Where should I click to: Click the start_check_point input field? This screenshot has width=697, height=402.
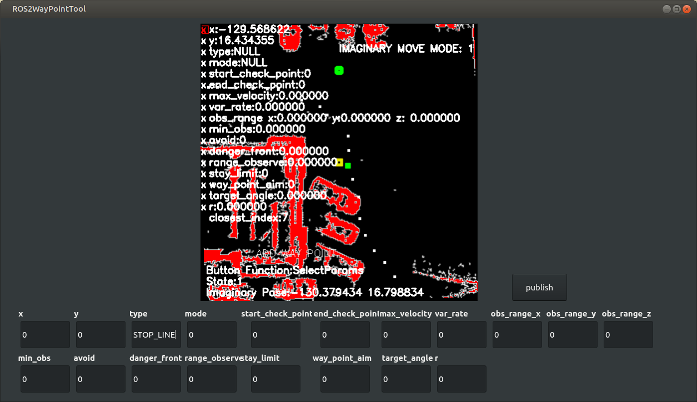pyautogui.click(x=276, y=334)
